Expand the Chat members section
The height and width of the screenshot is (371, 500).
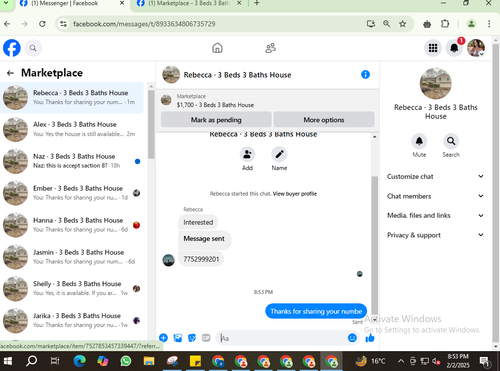(435, 196)
